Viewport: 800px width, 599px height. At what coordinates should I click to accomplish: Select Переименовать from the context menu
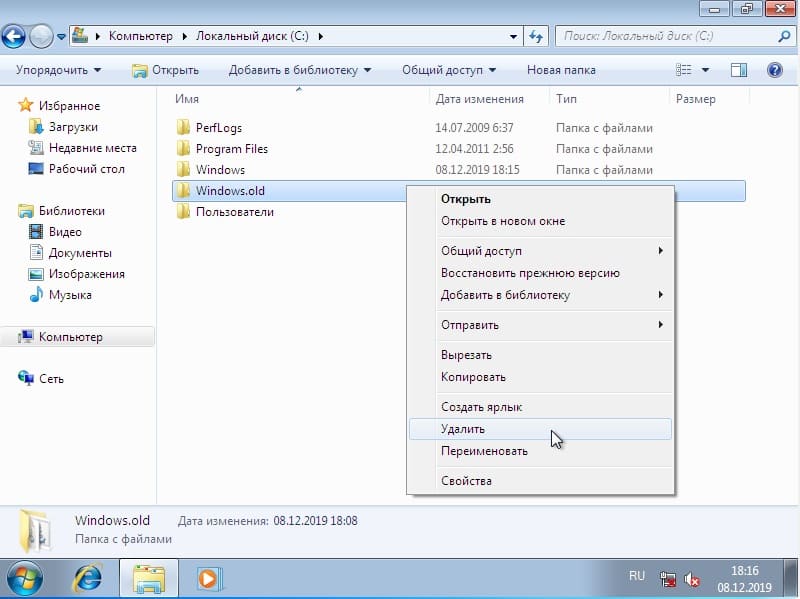pos(484,451)
